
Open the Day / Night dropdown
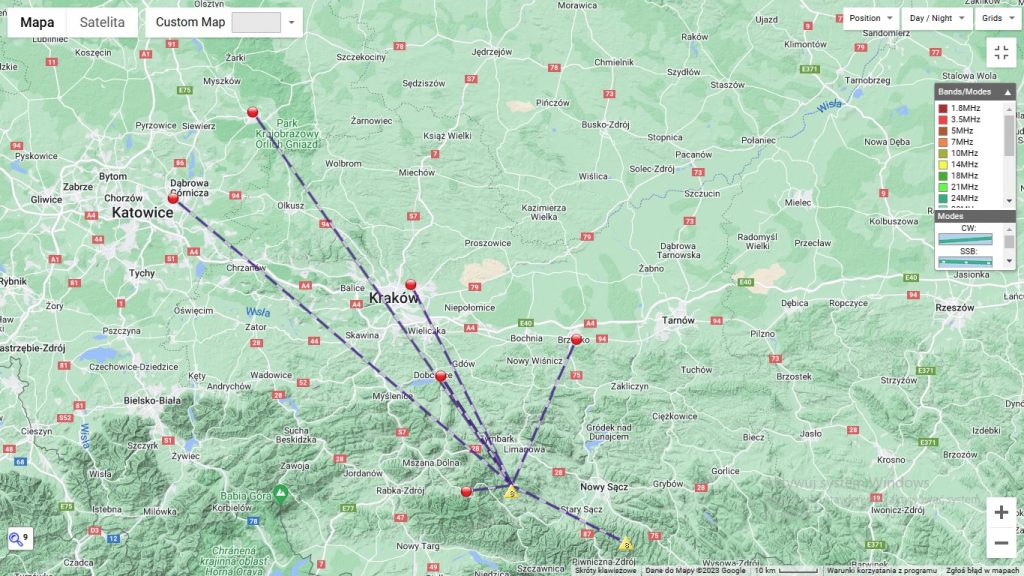point(936,18)
